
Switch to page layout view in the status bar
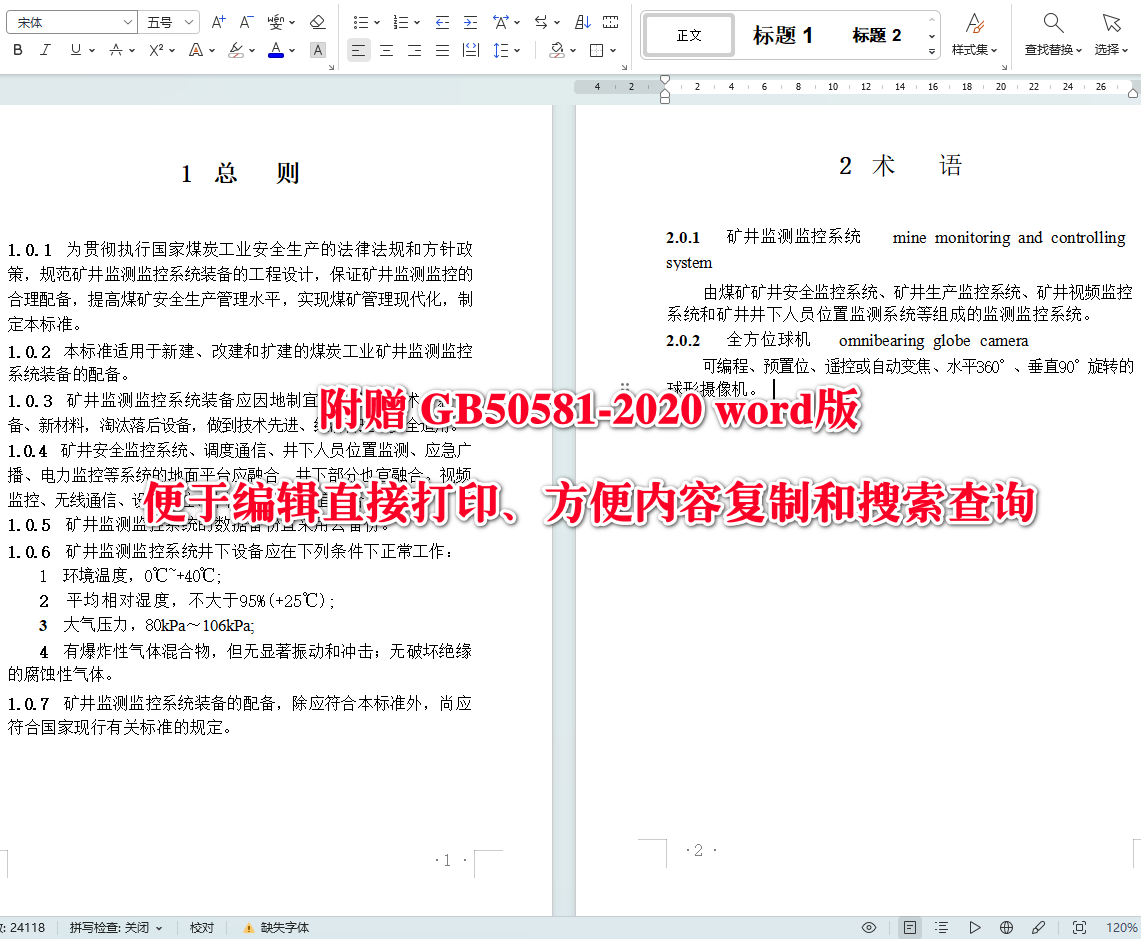pos(909,927)
